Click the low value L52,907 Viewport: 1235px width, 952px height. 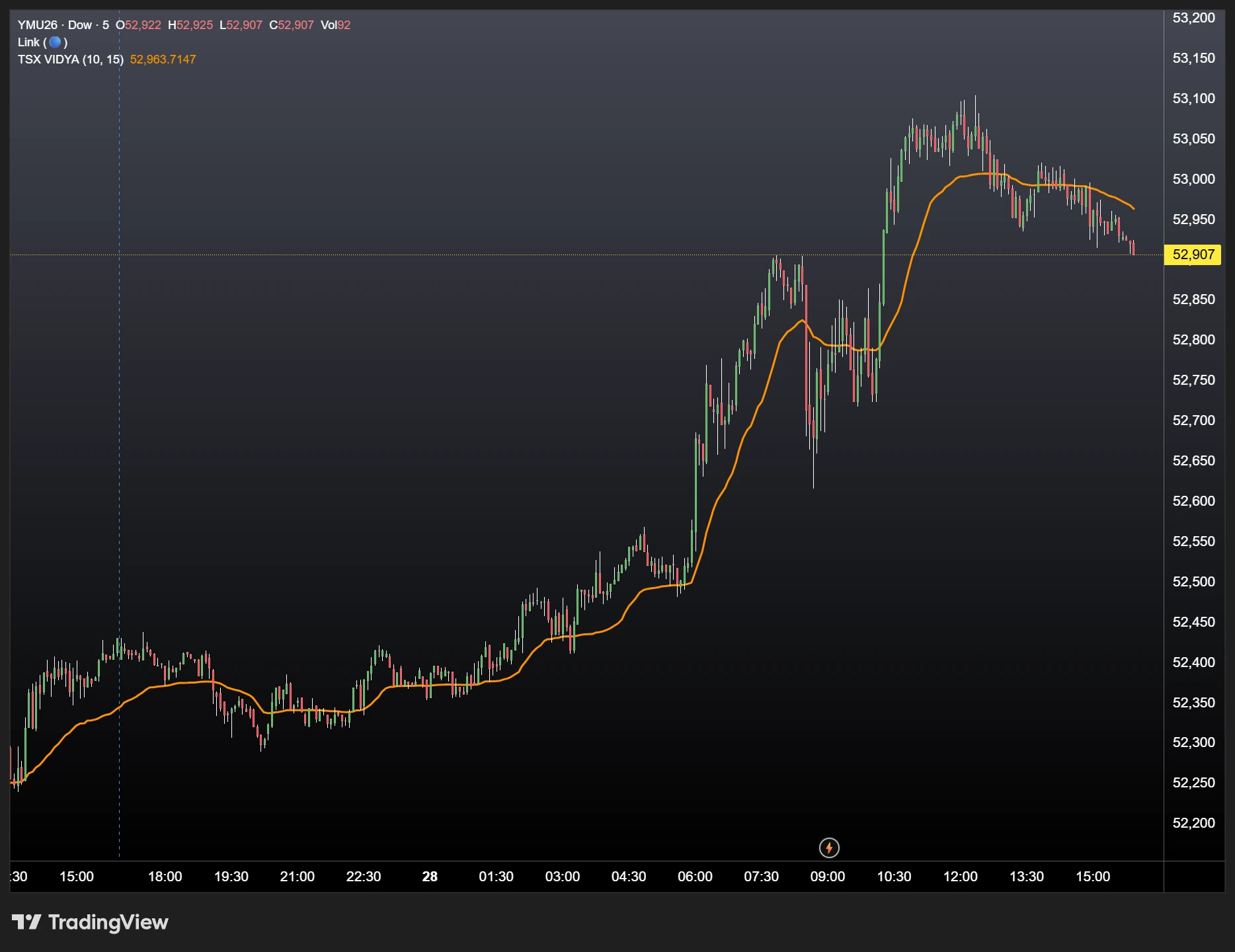(x=241, y=25)
